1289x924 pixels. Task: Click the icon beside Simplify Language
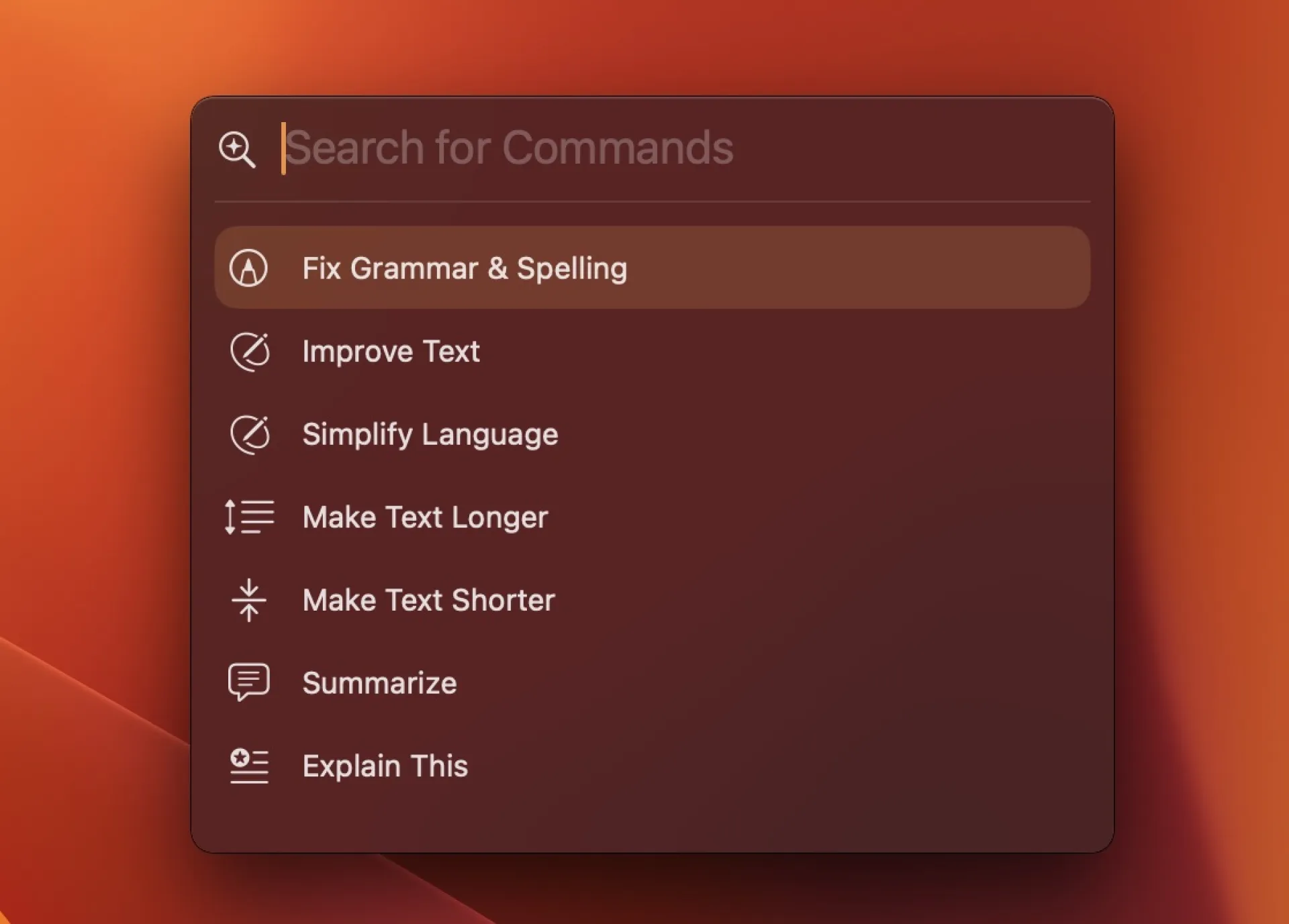[250, 434]
